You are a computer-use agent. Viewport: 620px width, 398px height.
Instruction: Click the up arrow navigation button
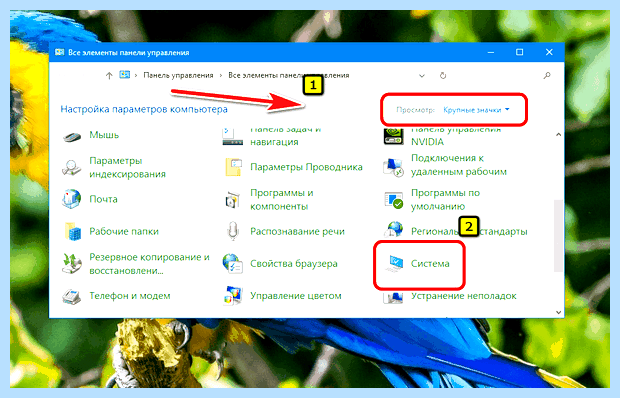pyautogui.click(x=109, y=75)
